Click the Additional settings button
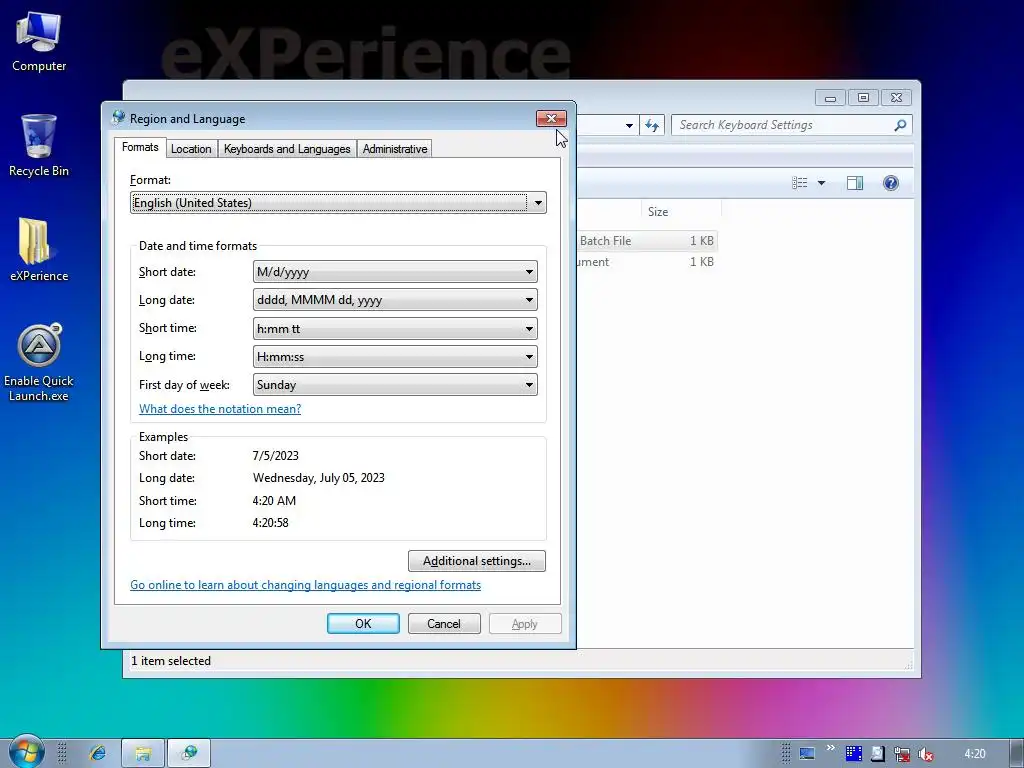Screen dimensions: 1024x768 point(477,561)
